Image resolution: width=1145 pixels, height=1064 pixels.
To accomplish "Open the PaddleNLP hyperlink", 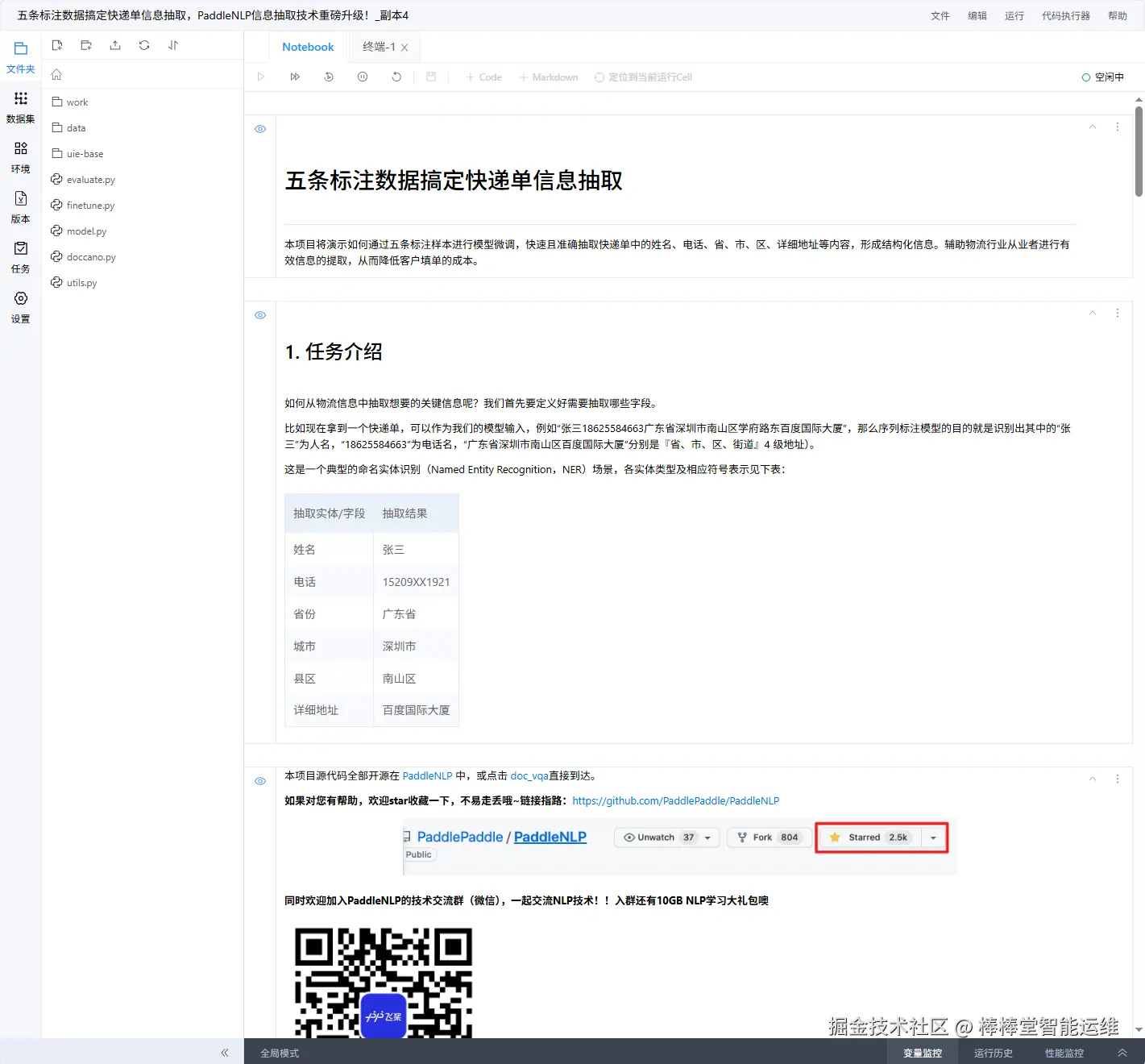I will [427, 775].
